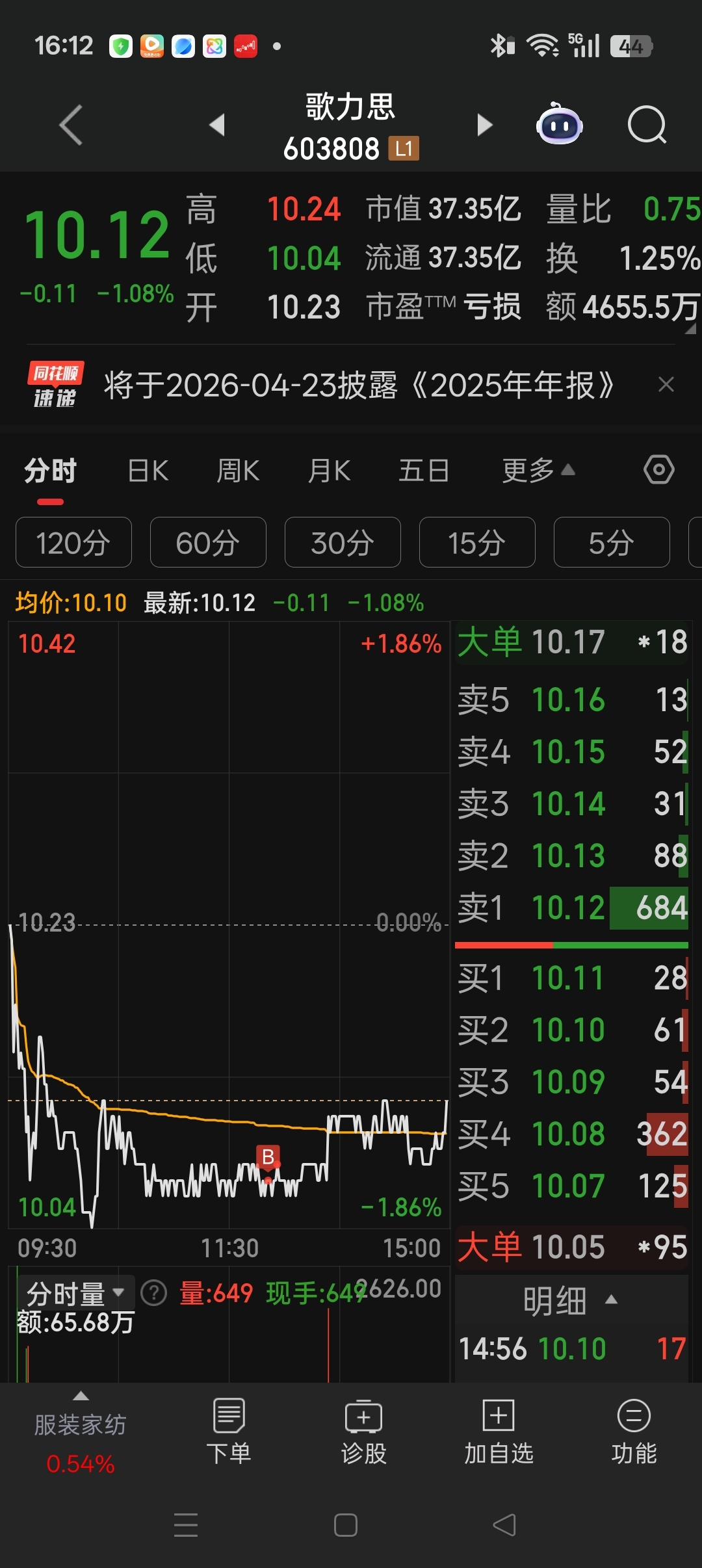The height and width of the screenshot is (1568, 702).
Task: Select the 分时 tab
Action: (51, 471)
